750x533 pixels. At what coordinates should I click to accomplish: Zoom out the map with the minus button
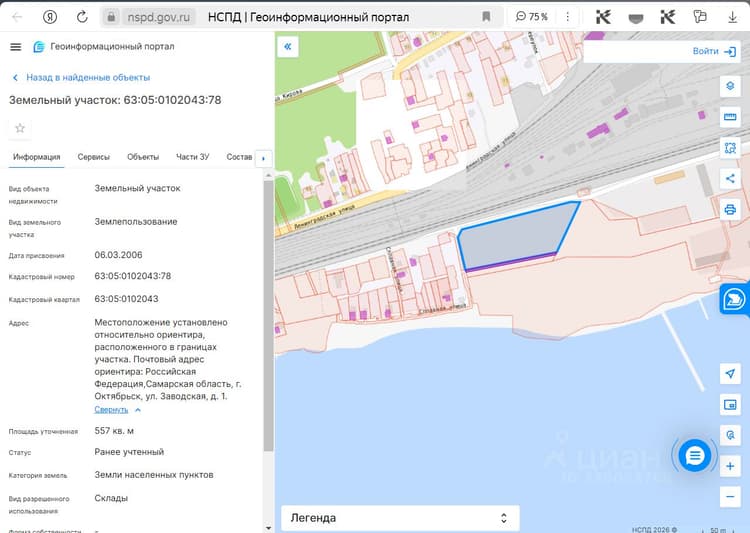coord(730,497)
